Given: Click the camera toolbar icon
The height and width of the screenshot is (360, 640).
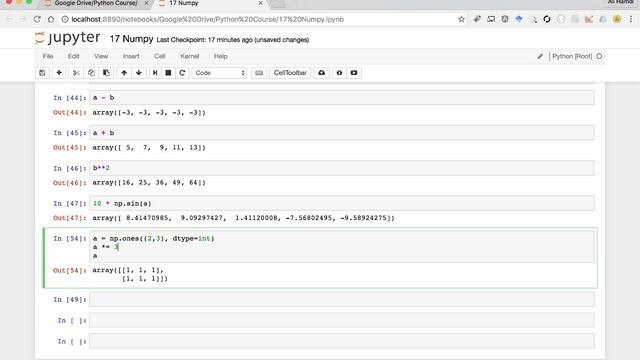Looking at the screenshot, I should coord(339,73).
